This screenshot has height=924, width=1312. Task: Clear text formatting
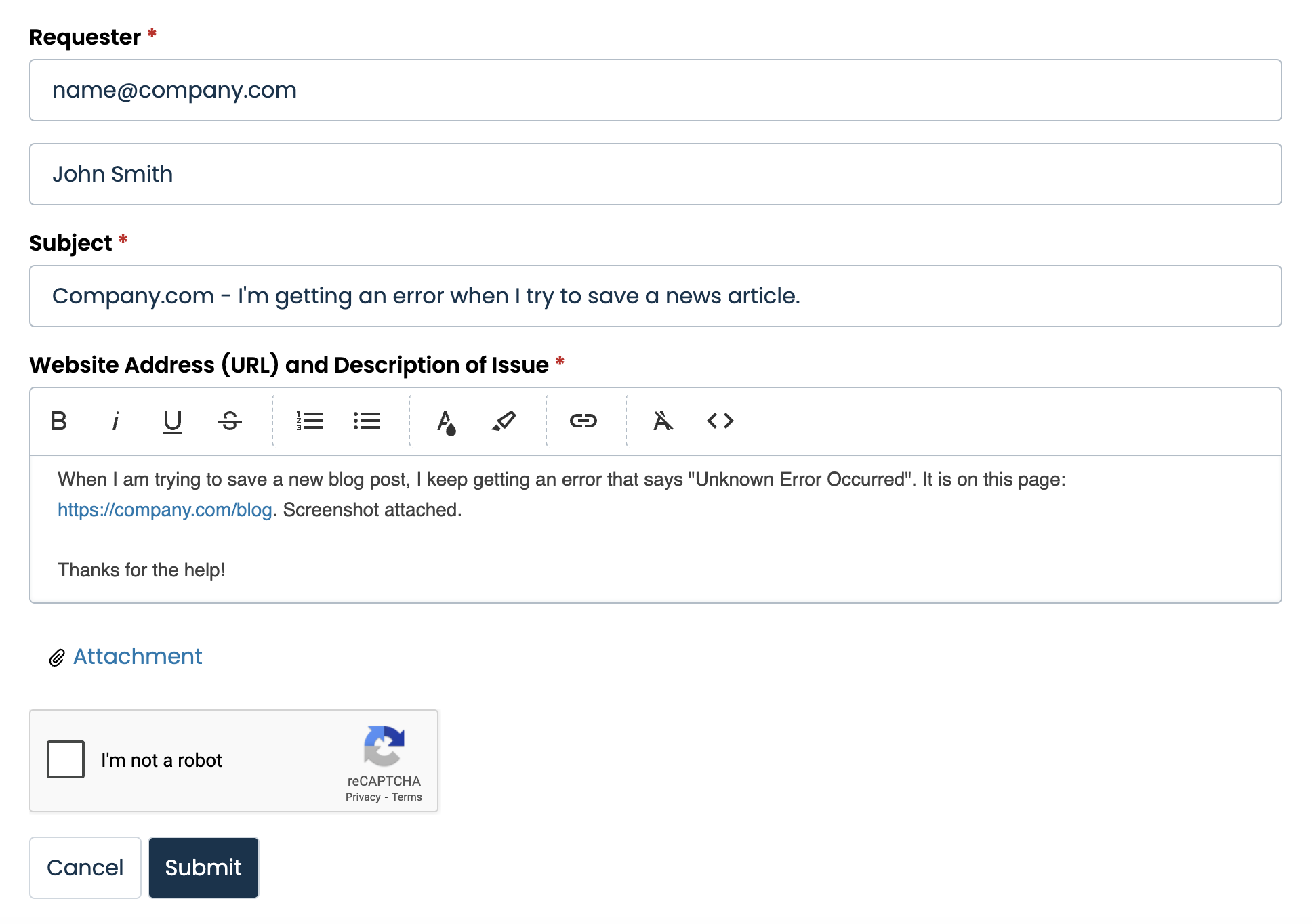[663, 421]
